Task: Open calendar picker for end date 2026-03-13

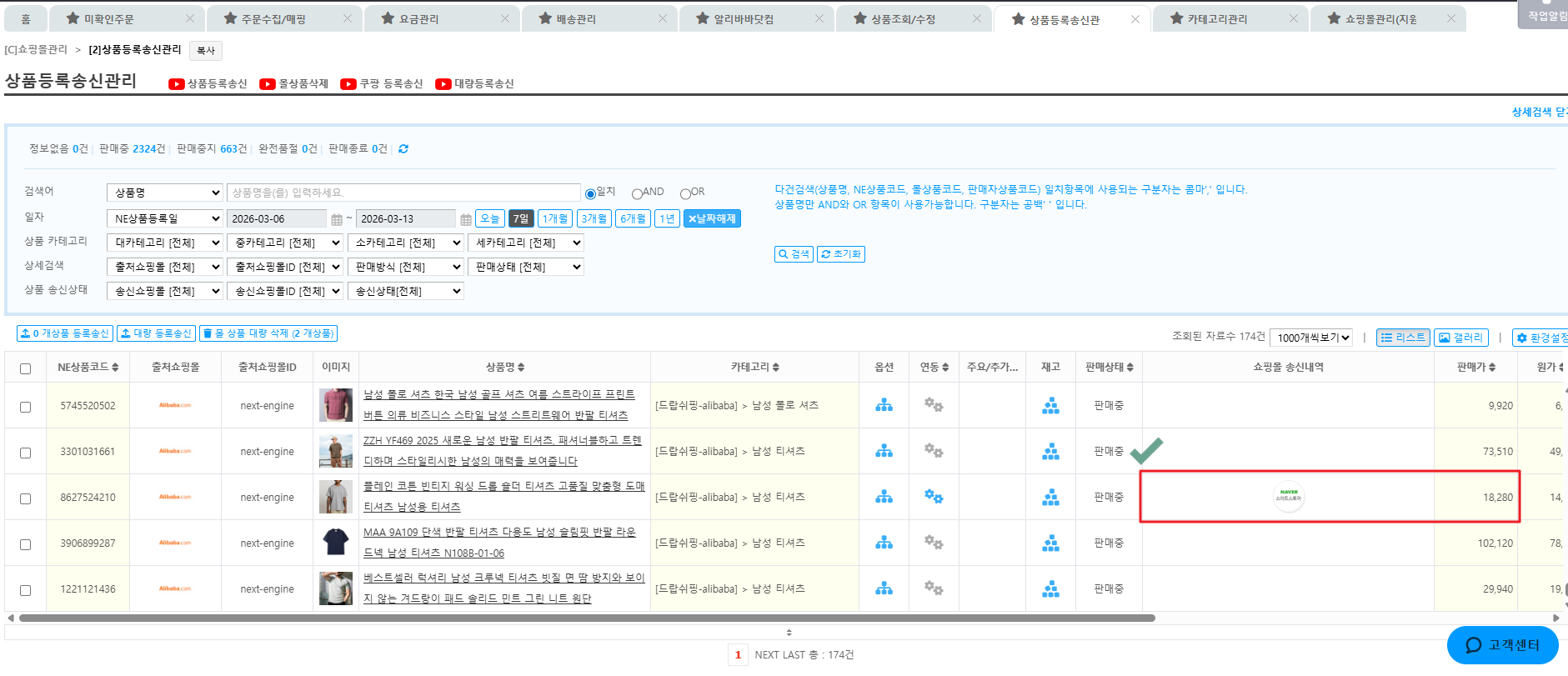Action: click(x=466, y=219)
